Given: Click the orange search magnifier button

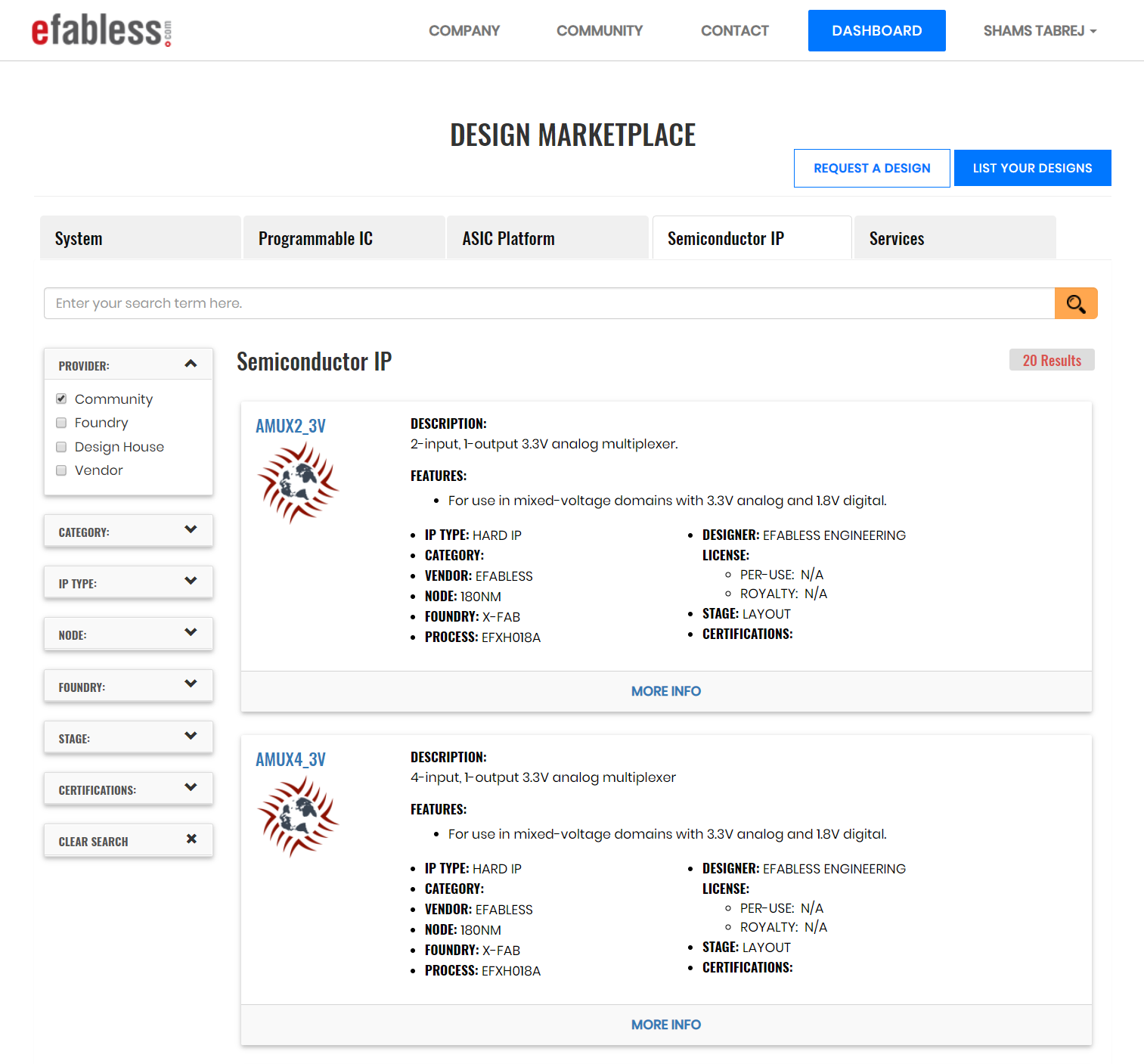Looking at the screenshot, I should [x=1076, y=303].
